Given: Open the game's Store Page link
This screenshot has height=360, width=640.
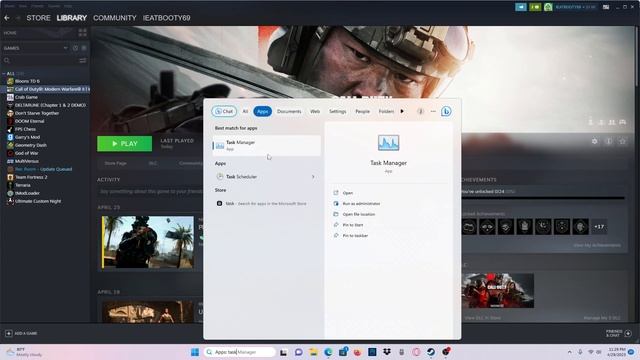Looking at the screenshot, I should click(x=116, y=163).
